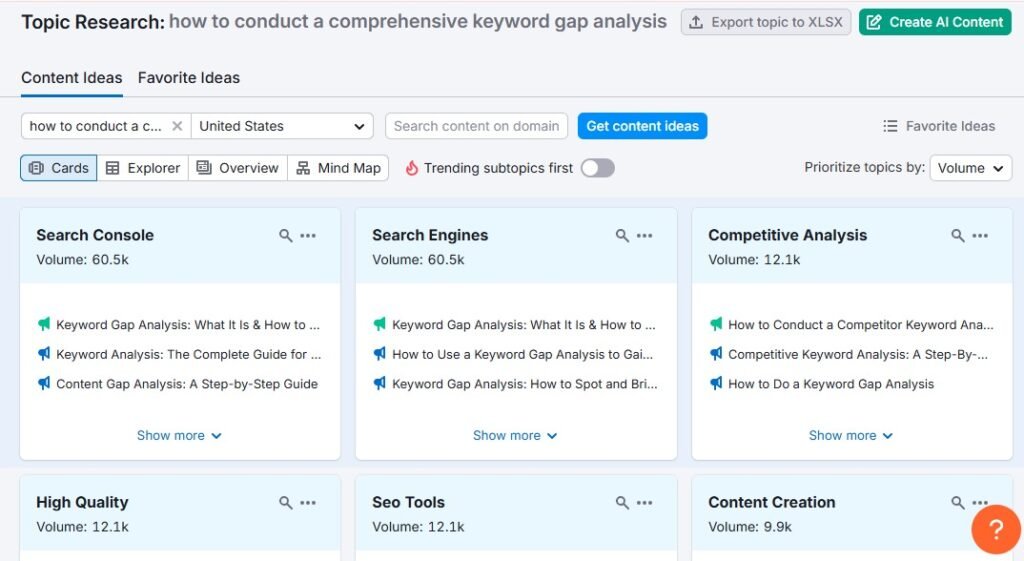The width and height of the screenshot is (1024, 561).
Task: Click 'Volume: 9.9k' on Content Creation card
Action: [x=750, y=526]
